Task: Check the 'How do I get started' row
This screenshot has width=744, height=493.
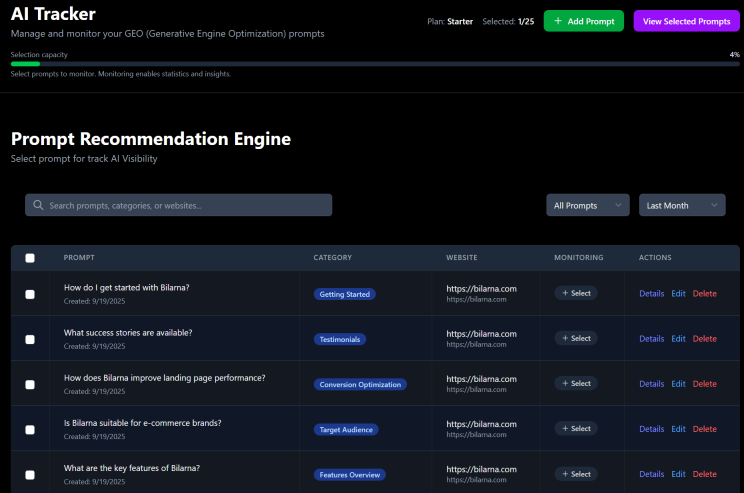Action: tap(30, 294)
